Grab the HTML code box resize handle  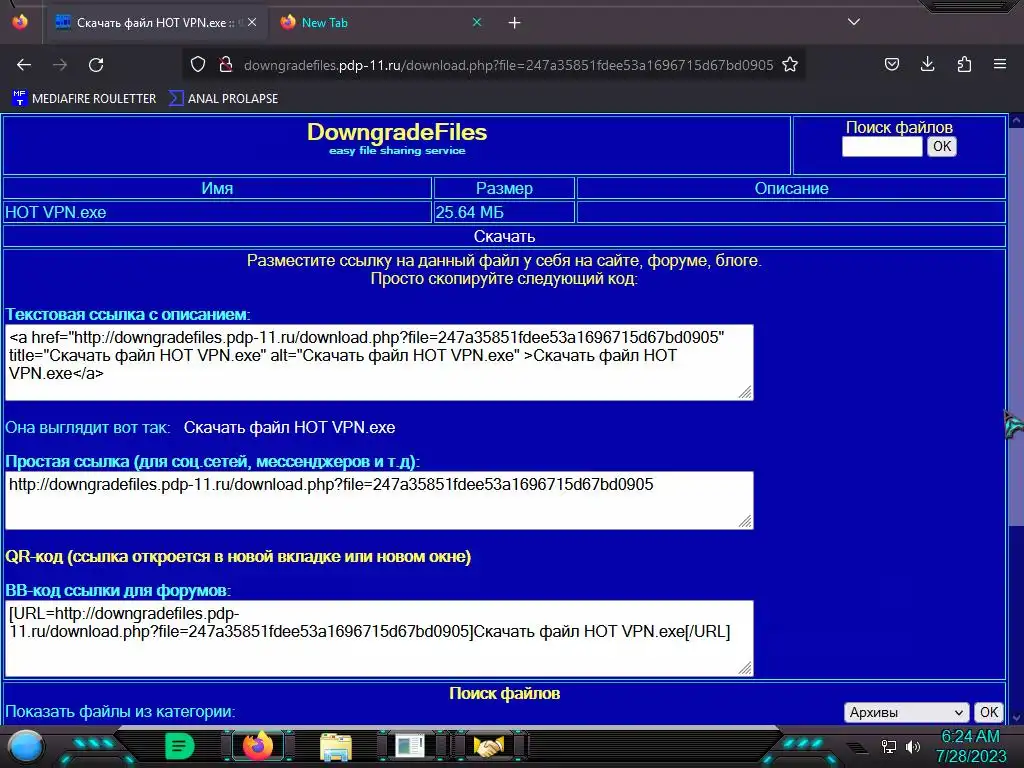coord(745,392)
